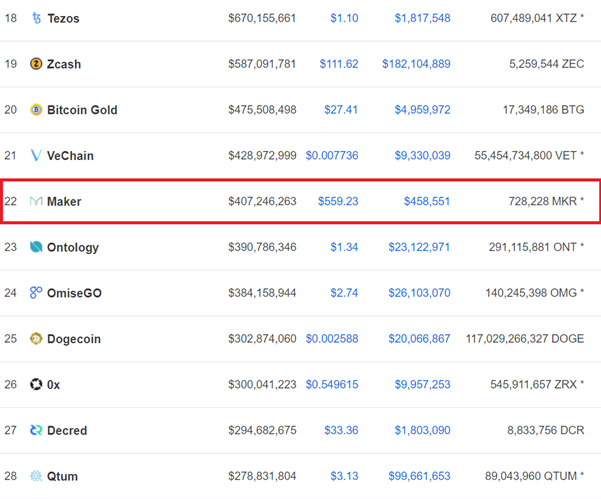This screenshot has height=499, width=601.
Task: Select 0x market cap $300,041,223
Action: [x=262, y=384]
